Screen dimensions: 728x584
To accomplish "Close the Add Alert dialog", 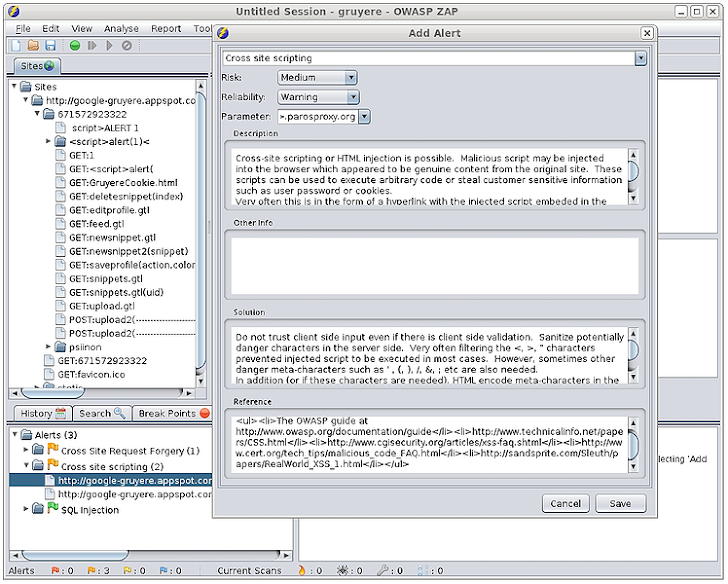I will [647, 33].
